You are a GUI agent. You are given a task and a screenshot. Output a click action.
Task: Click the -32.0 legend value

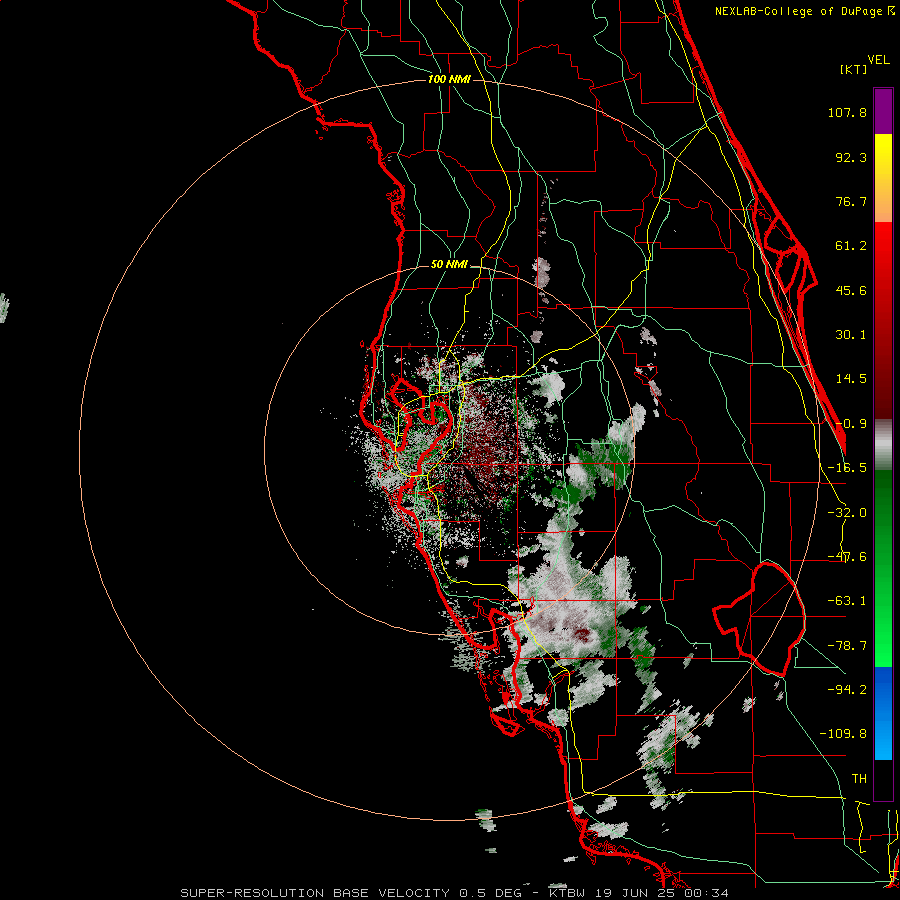847,513
